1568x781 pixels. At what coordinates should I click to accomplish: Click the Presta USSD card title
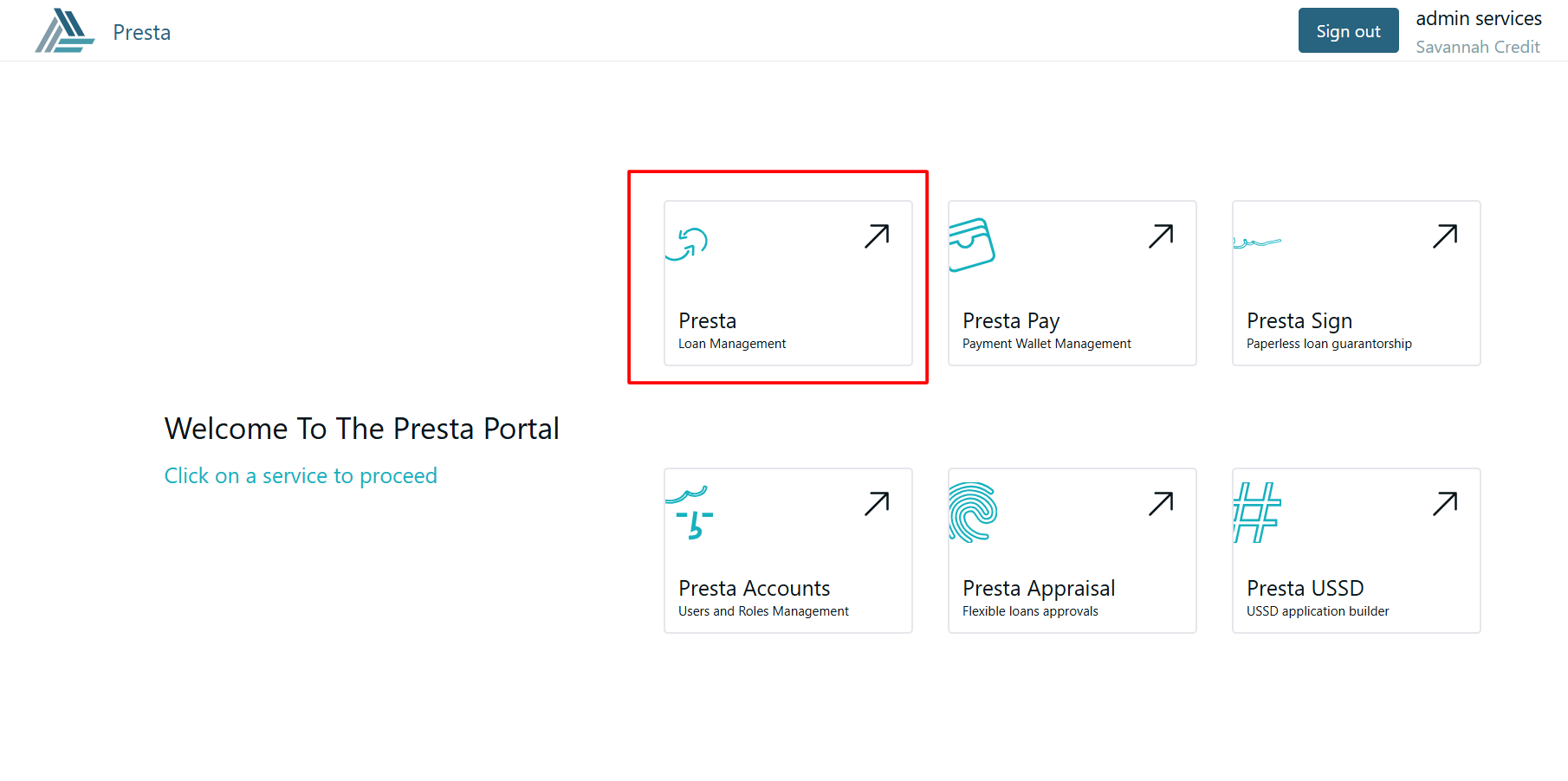click(x=1305, y=589)
